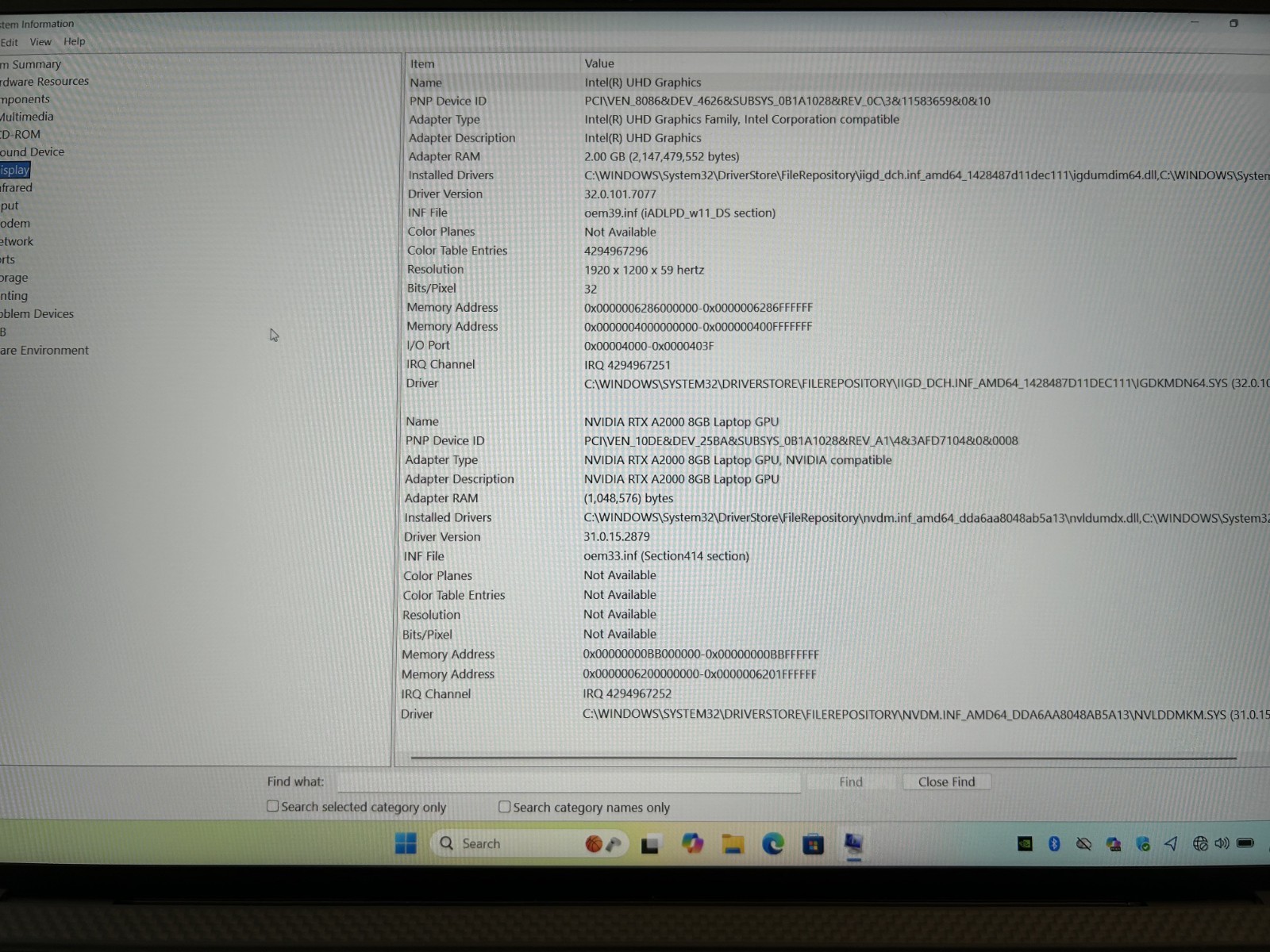Select Input in the category tree
Viewport: 1270px width, 952px height.
point(10,205)
